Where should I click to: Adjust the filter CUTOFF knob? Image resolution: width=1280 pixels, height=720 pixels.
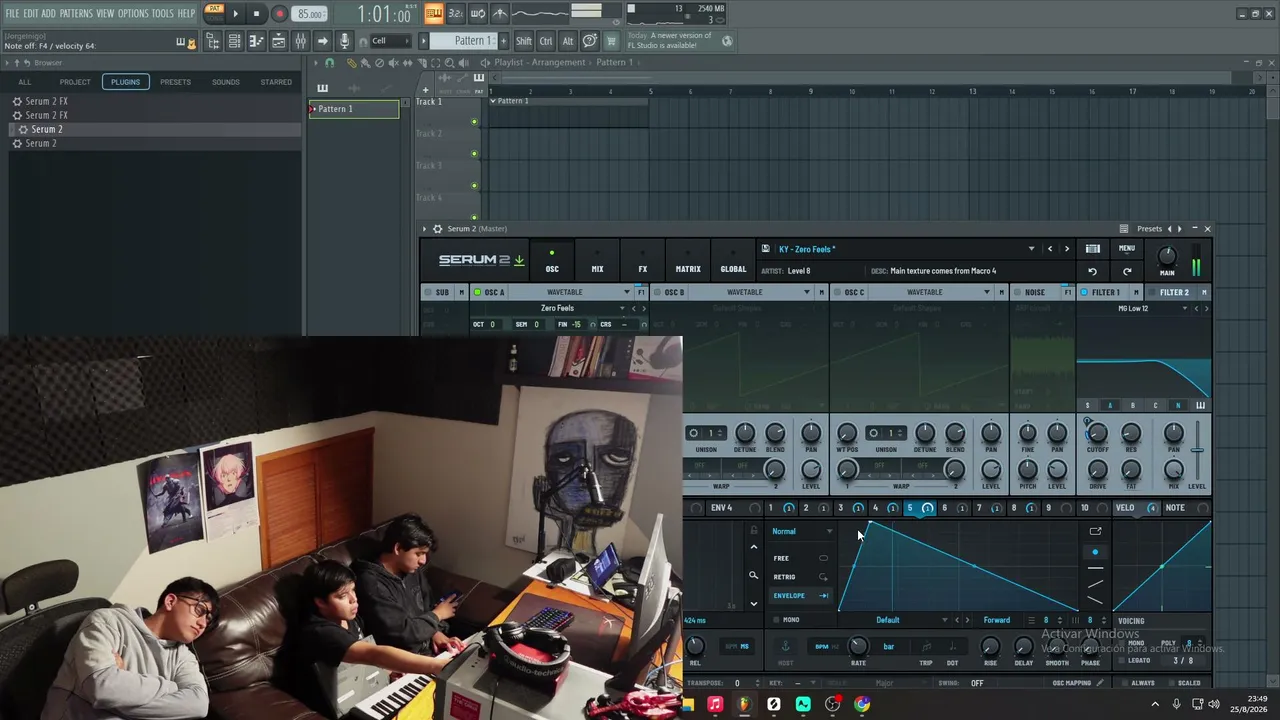click(x=1097, y=433)
